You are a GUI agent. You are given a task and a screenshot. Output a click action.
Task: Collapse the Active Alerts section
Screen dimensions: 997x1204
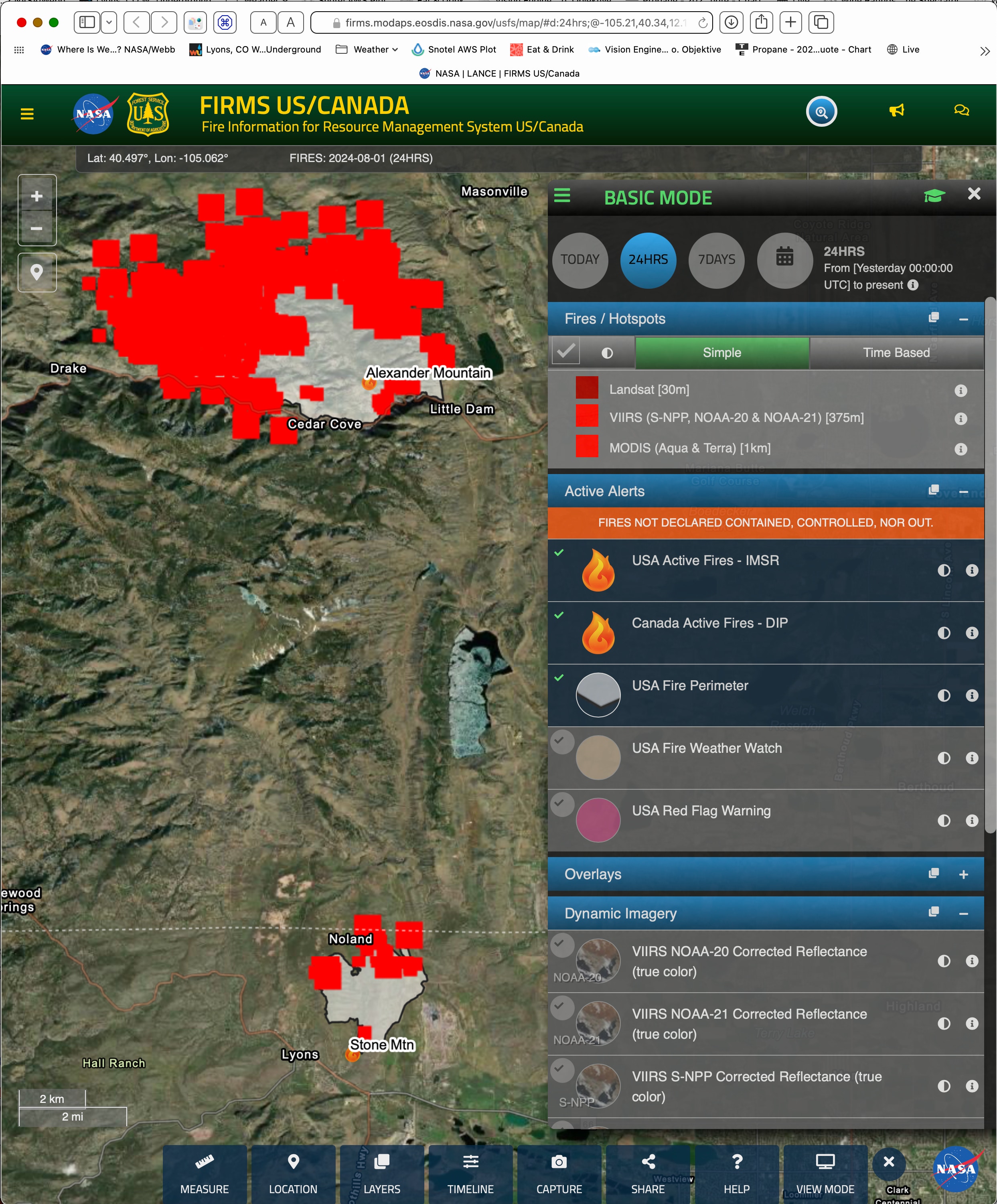pyautogui.click(x=963, y=492)
